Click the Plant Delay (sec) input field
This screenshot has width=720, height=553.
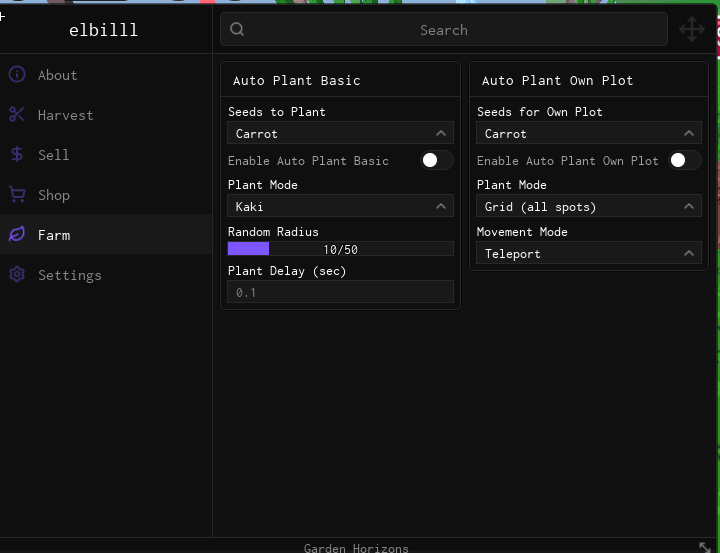[x=340, y=292]
